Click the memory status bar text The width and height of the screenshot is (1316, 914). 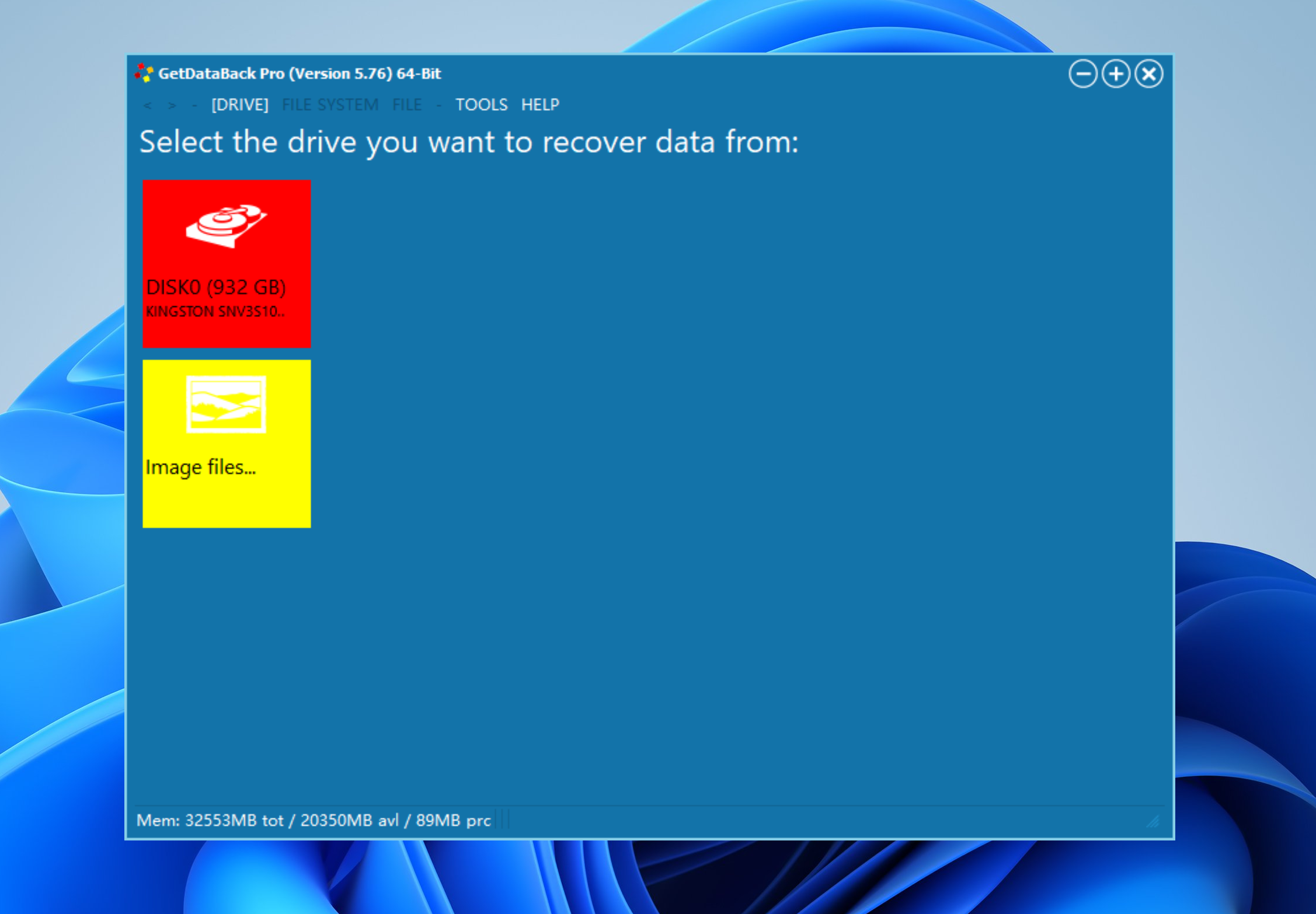(314, 820)
